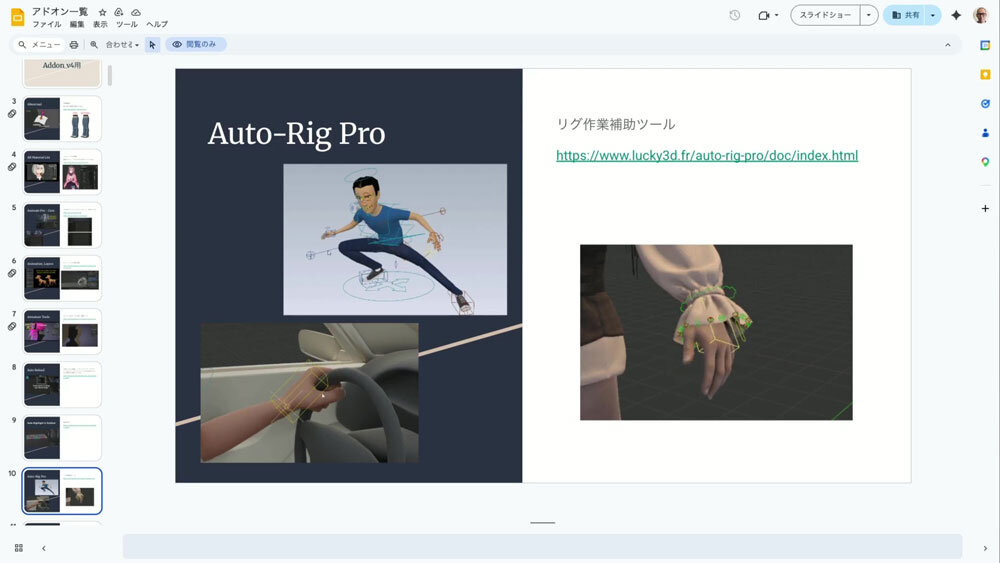The height and width of the screenshot is (563, 1000).
Task: Open the ツール menu
Action: coord(127,24)
